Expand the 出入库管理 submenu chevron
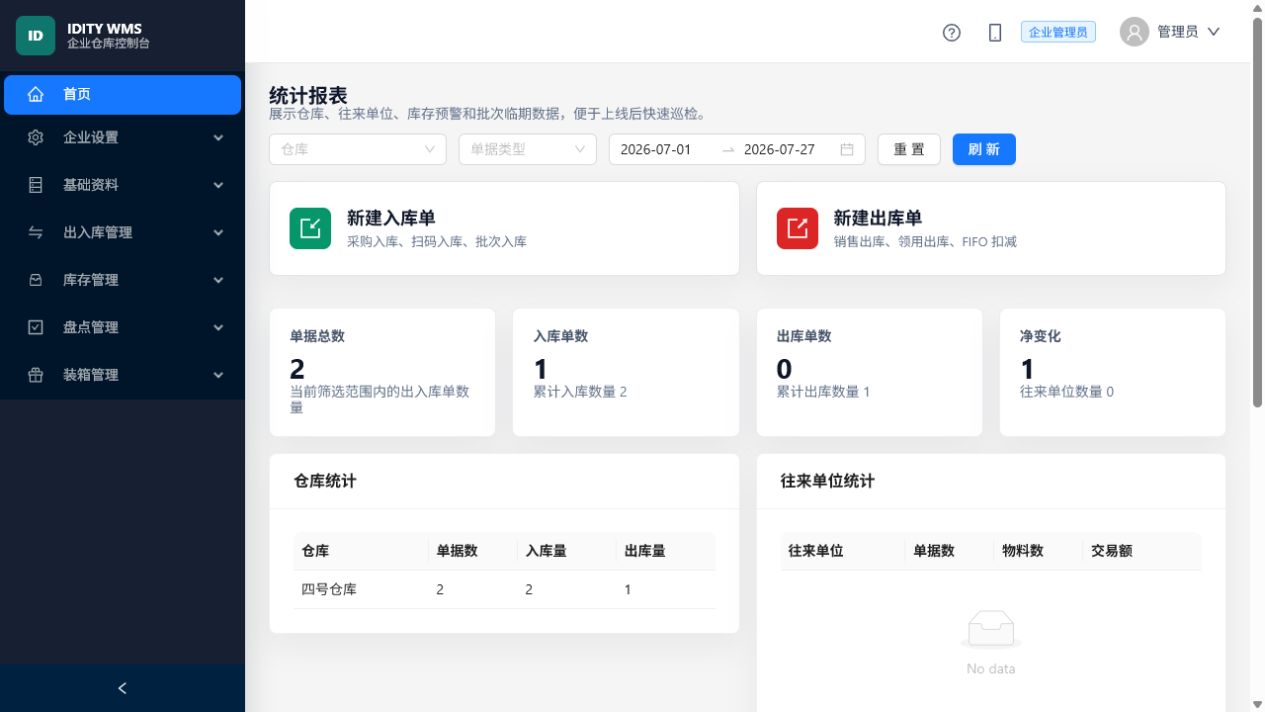Image resolution: width=1265 pixels, height=712 pixels. [x=218, y=232]
